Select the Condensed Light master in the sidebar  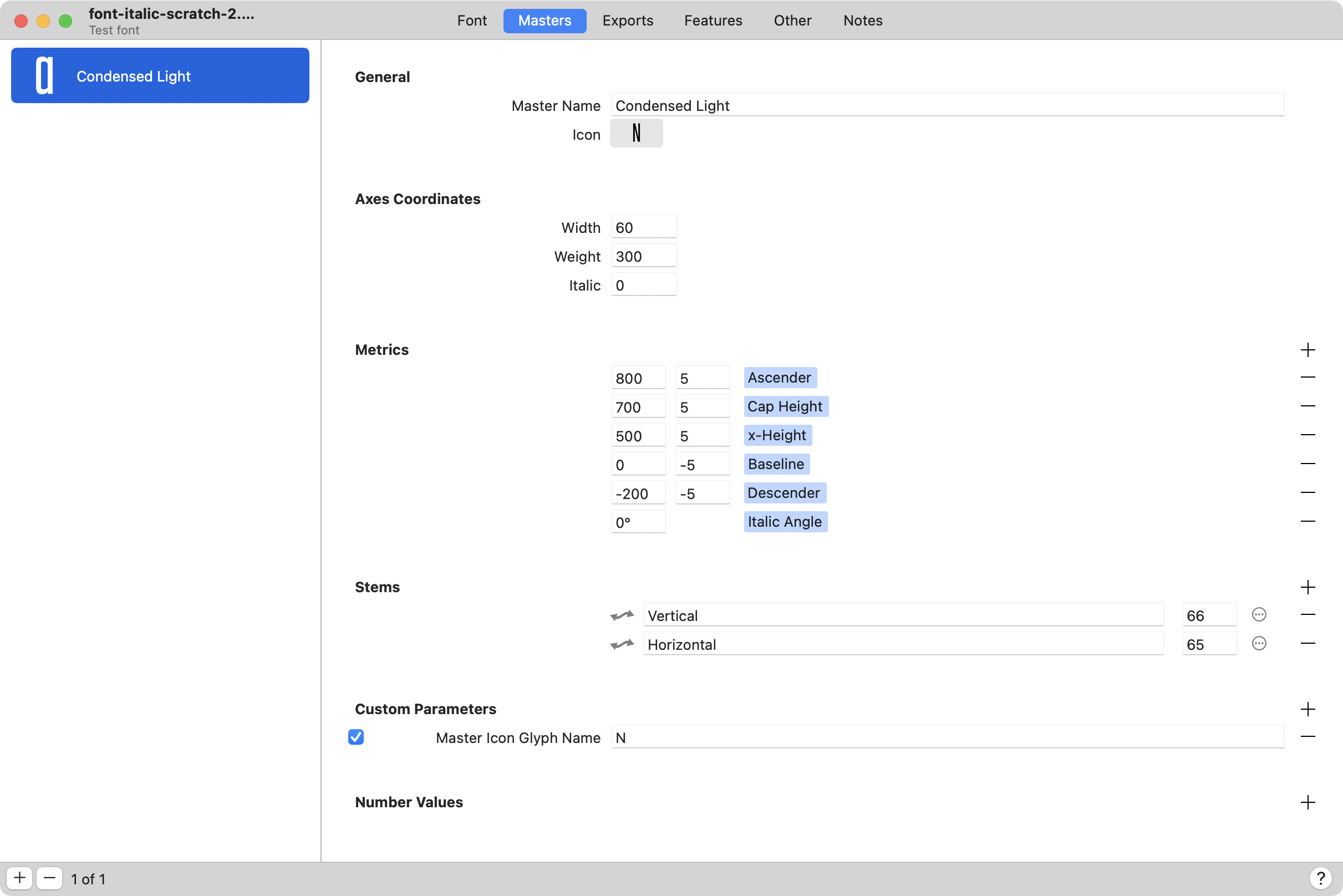(x=160, y=75)
